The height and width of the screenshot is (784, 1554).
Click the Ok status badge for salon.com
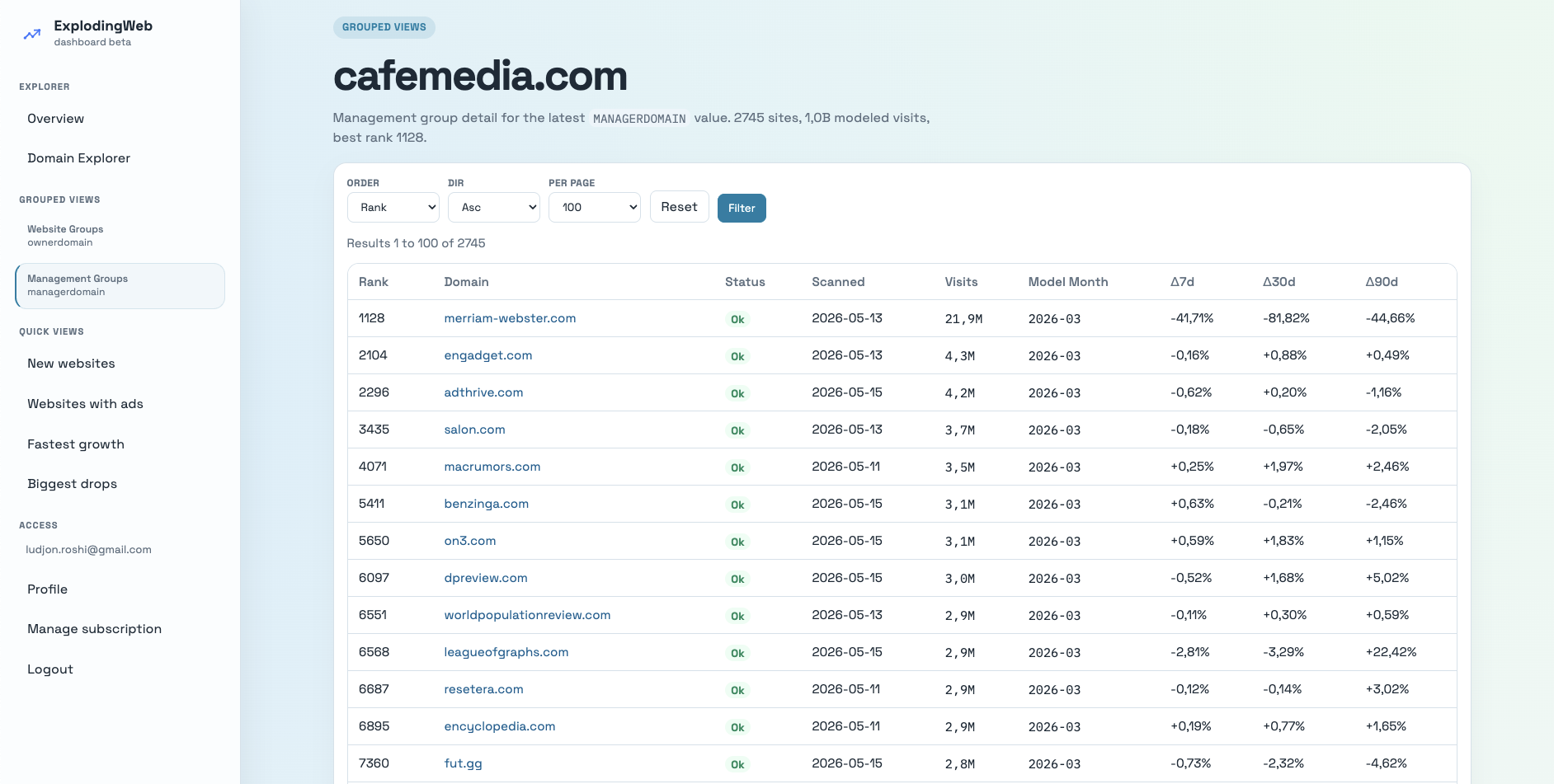(x=737, y=430)
